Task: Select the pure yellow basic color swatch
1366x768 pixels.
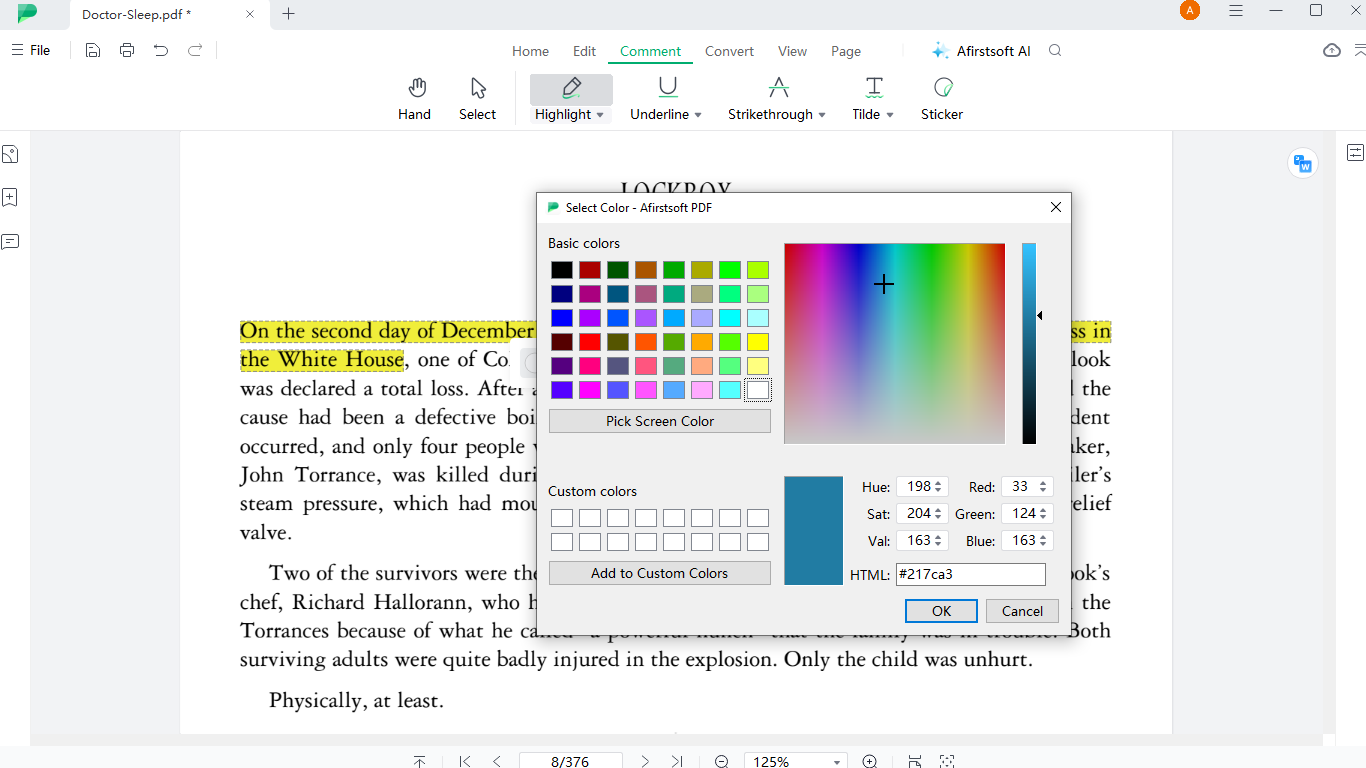Action: pos(758,342)
